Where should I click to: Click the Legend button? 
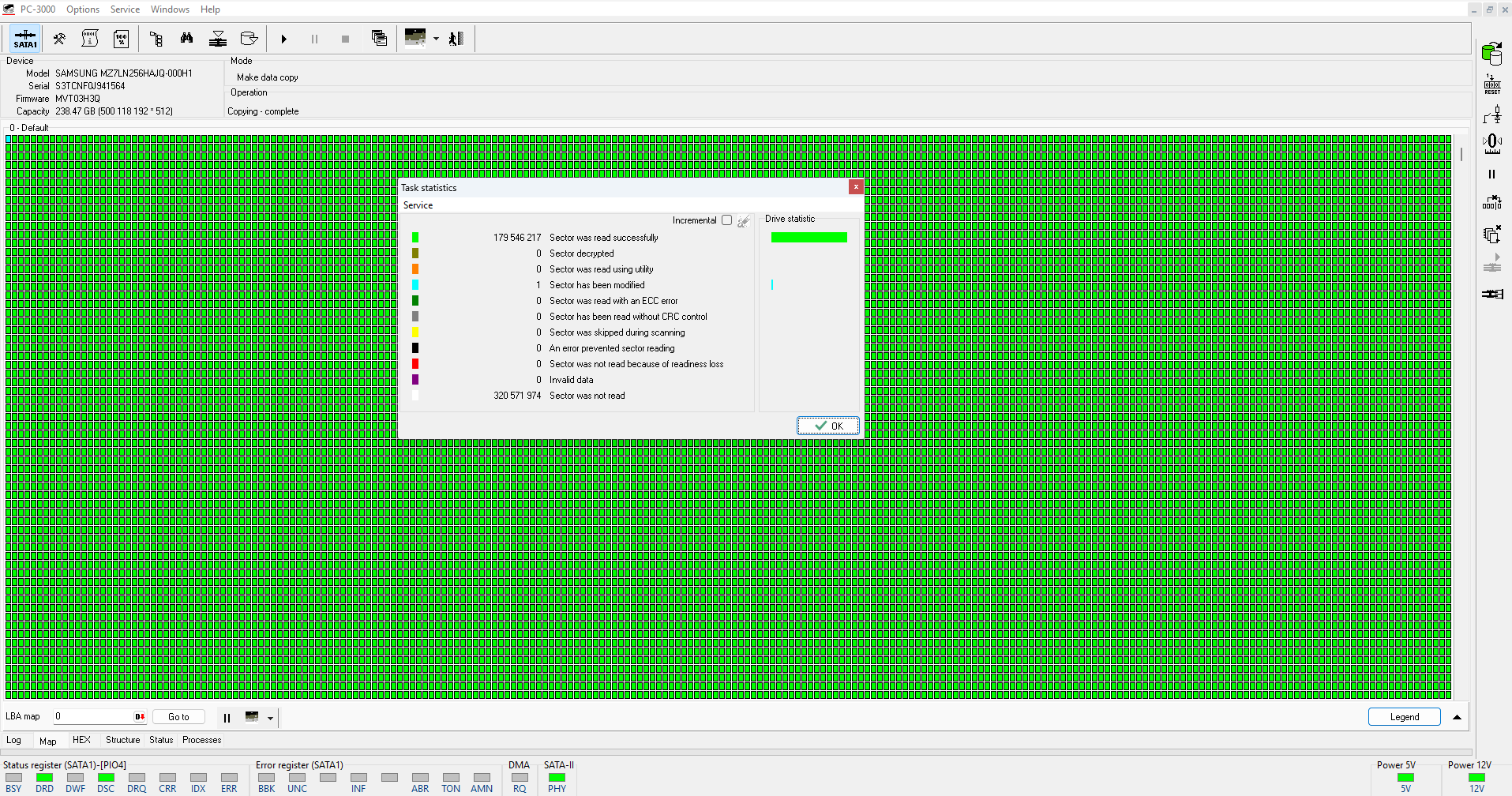pyautogui.click(x=1405, y=717)
